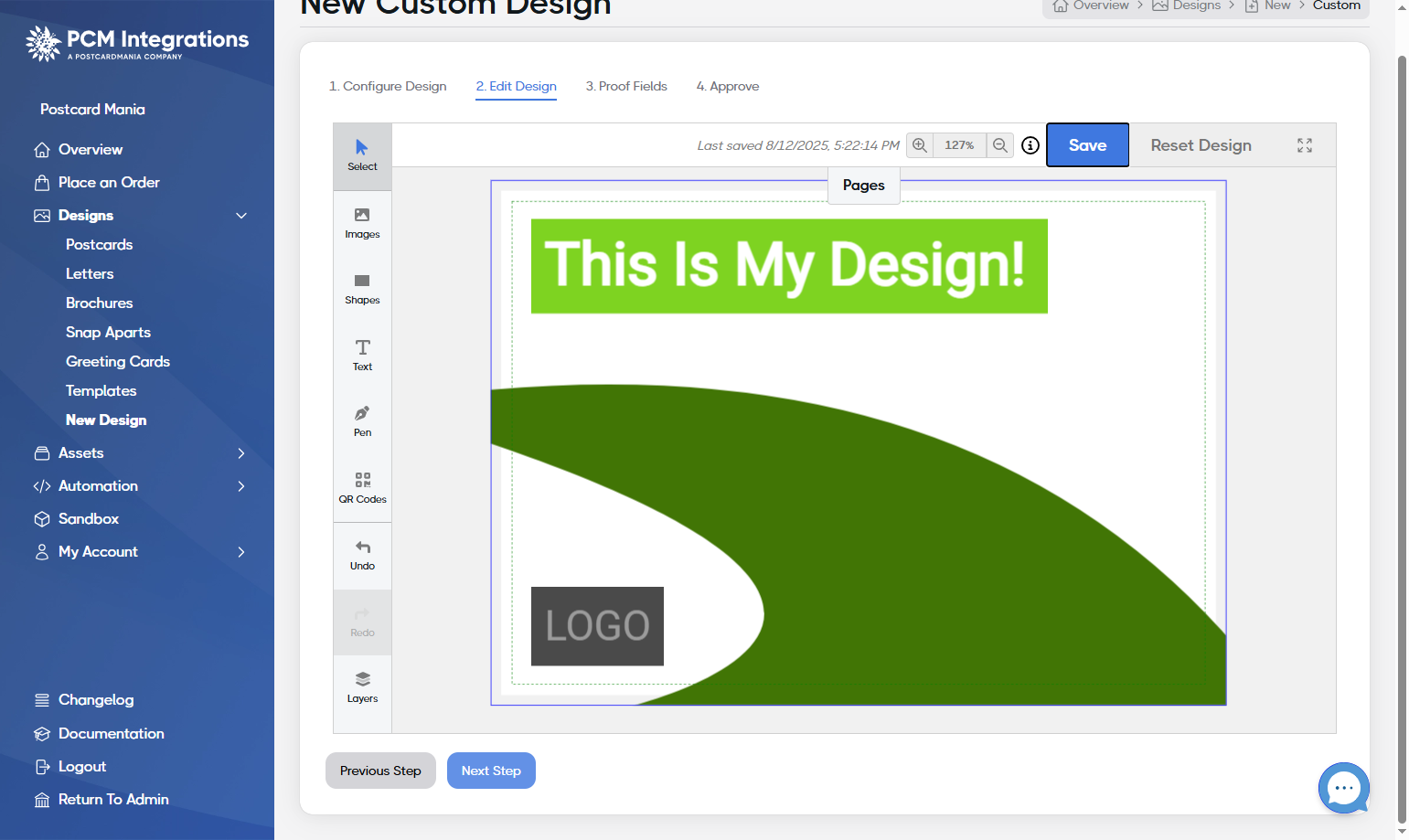Image resolution: width=1409 pixels, height=840 pixels.
Task: Activate the Text tool
Action: [x=362, y=356]
